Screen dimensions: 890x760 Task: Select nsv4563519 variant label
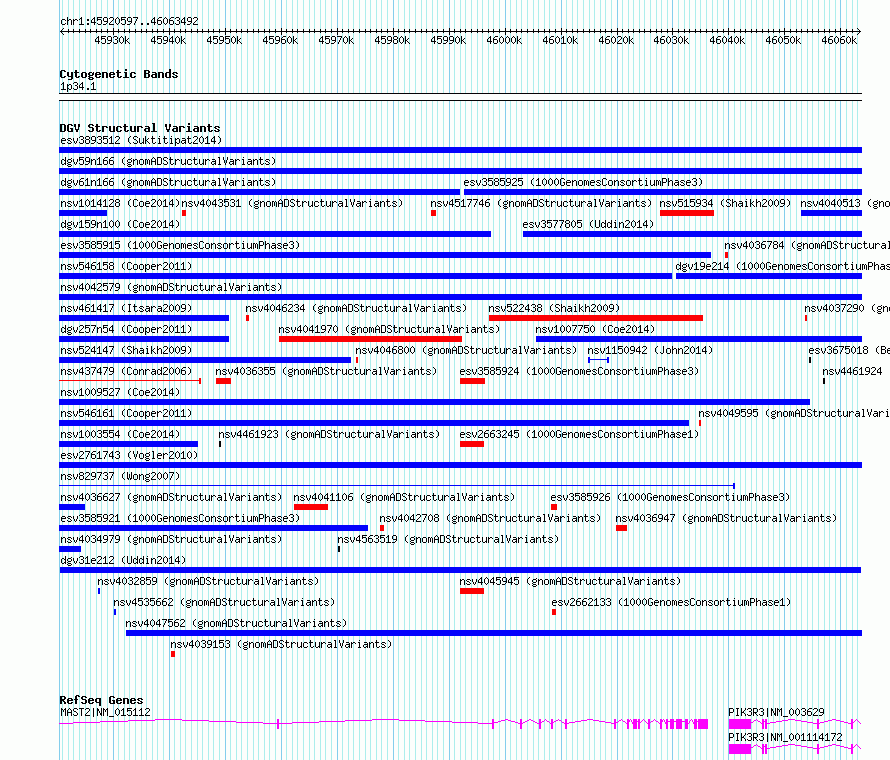(448, 539)
